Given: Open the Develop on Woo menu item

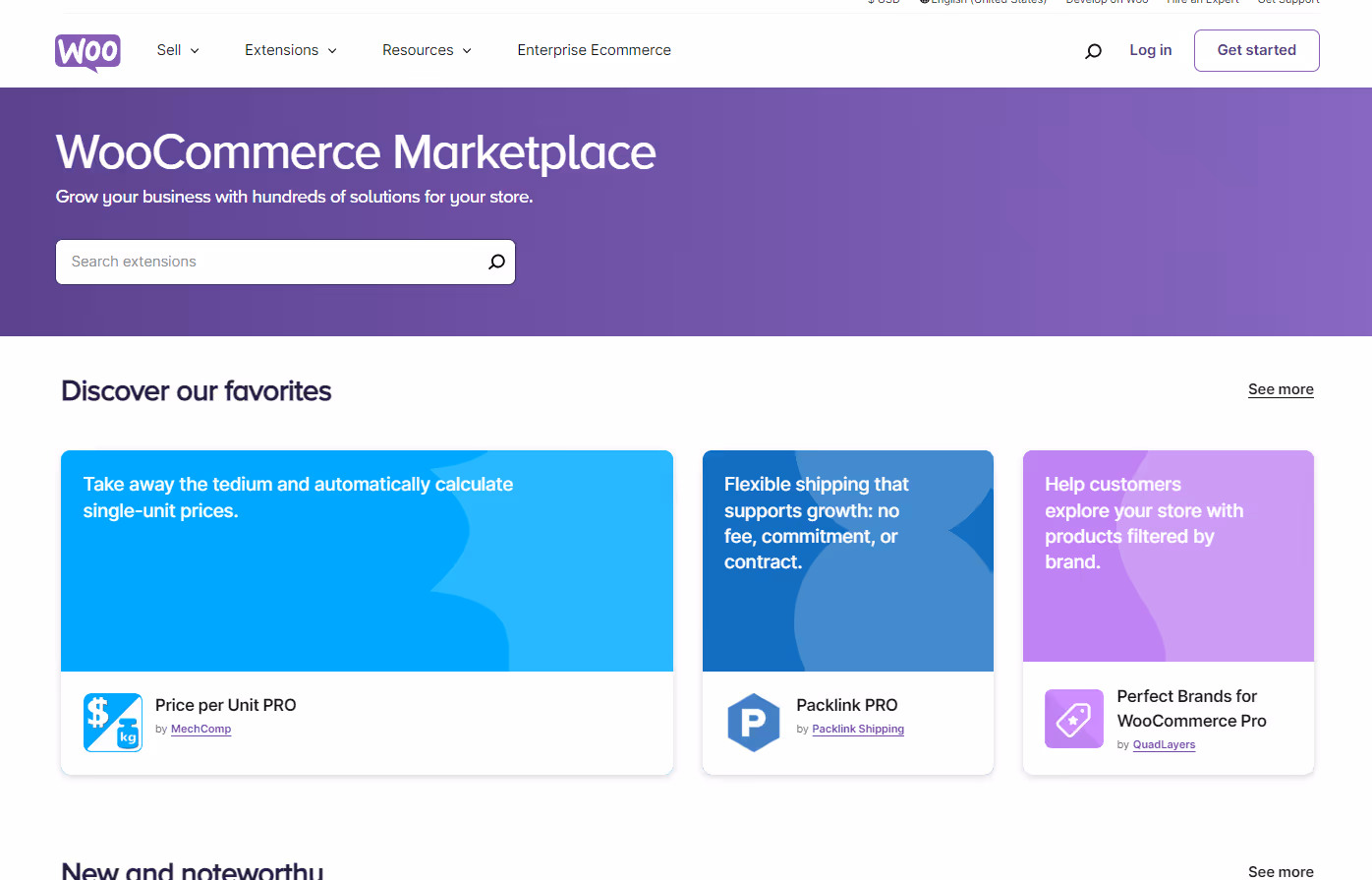Looking at the screenshot, I should (1107, 1).
